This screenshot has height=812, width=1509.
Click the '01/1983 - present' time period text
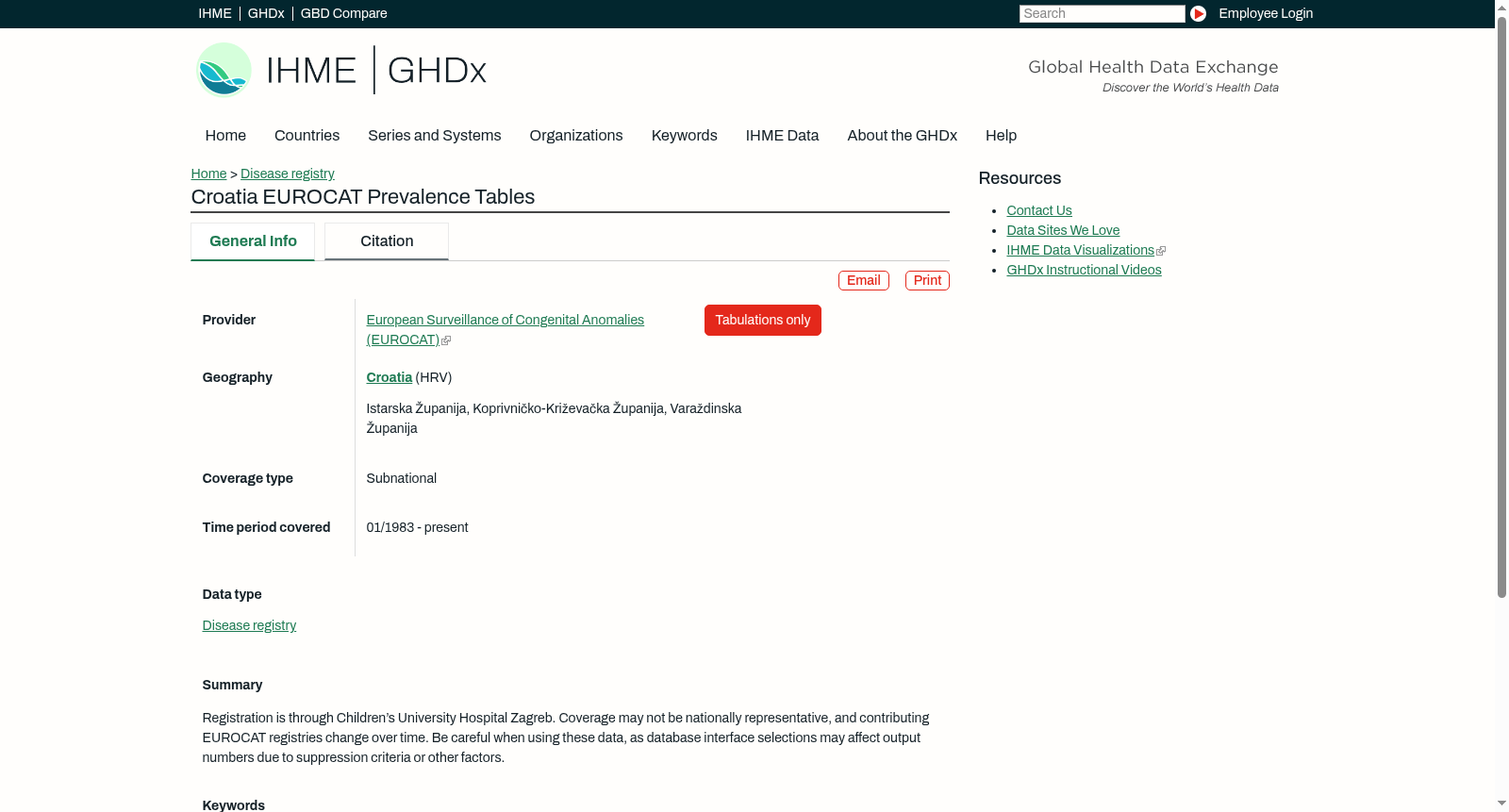click(x=417, y=527)
